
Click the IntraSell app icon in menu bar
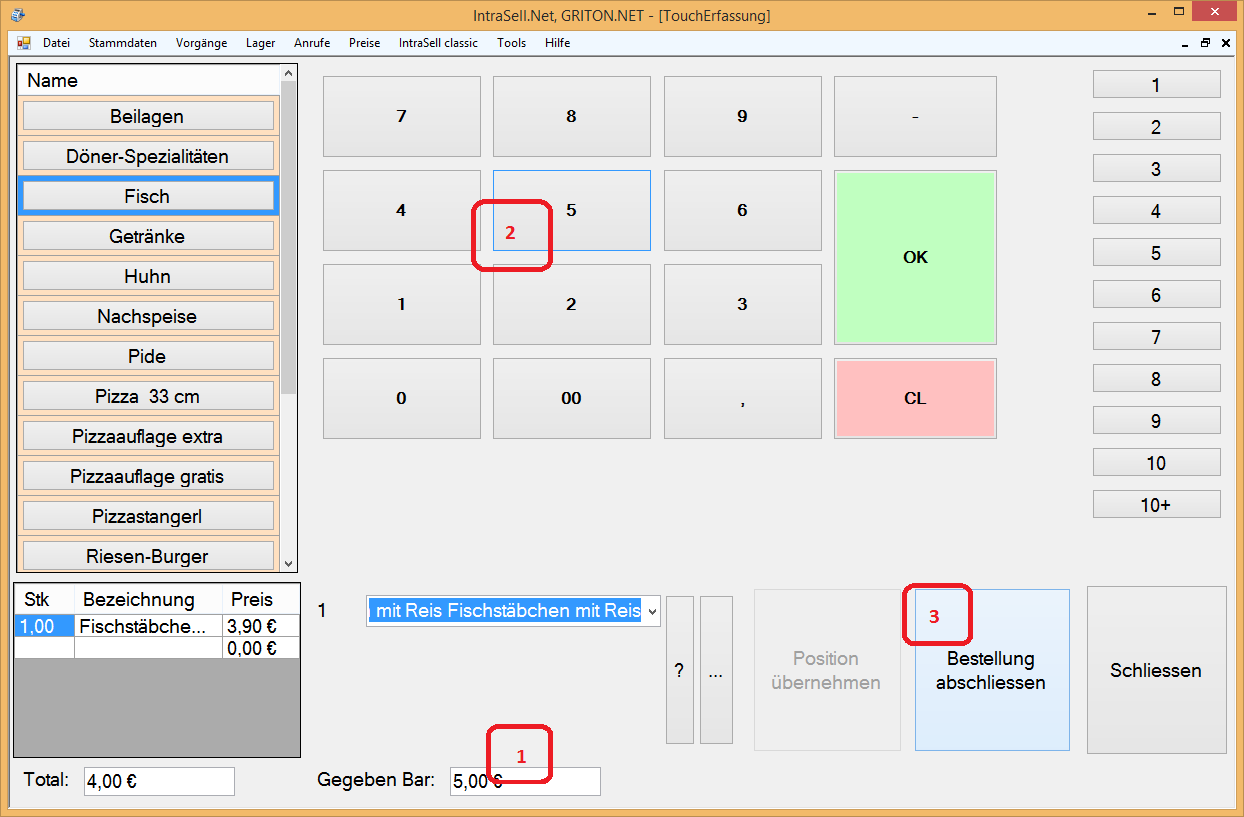[24, 43]
